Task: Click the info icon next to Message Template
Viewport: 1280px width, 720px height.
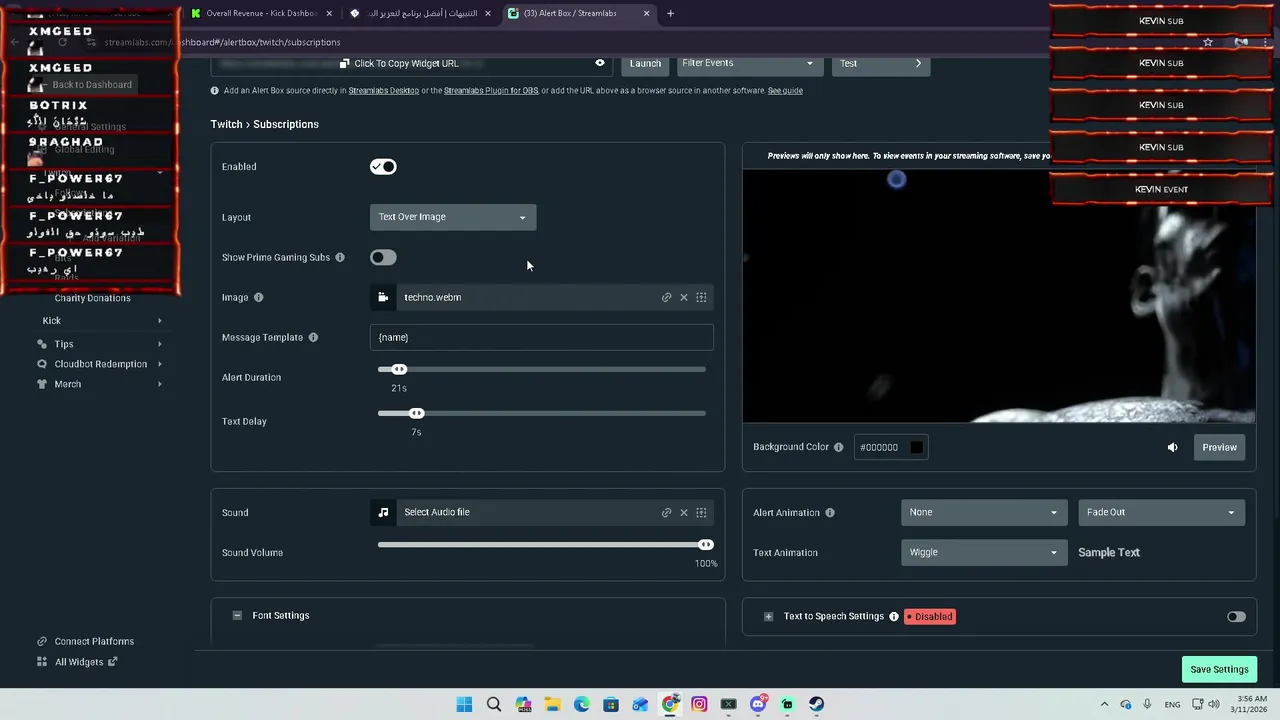Action: tap(313, 337)
